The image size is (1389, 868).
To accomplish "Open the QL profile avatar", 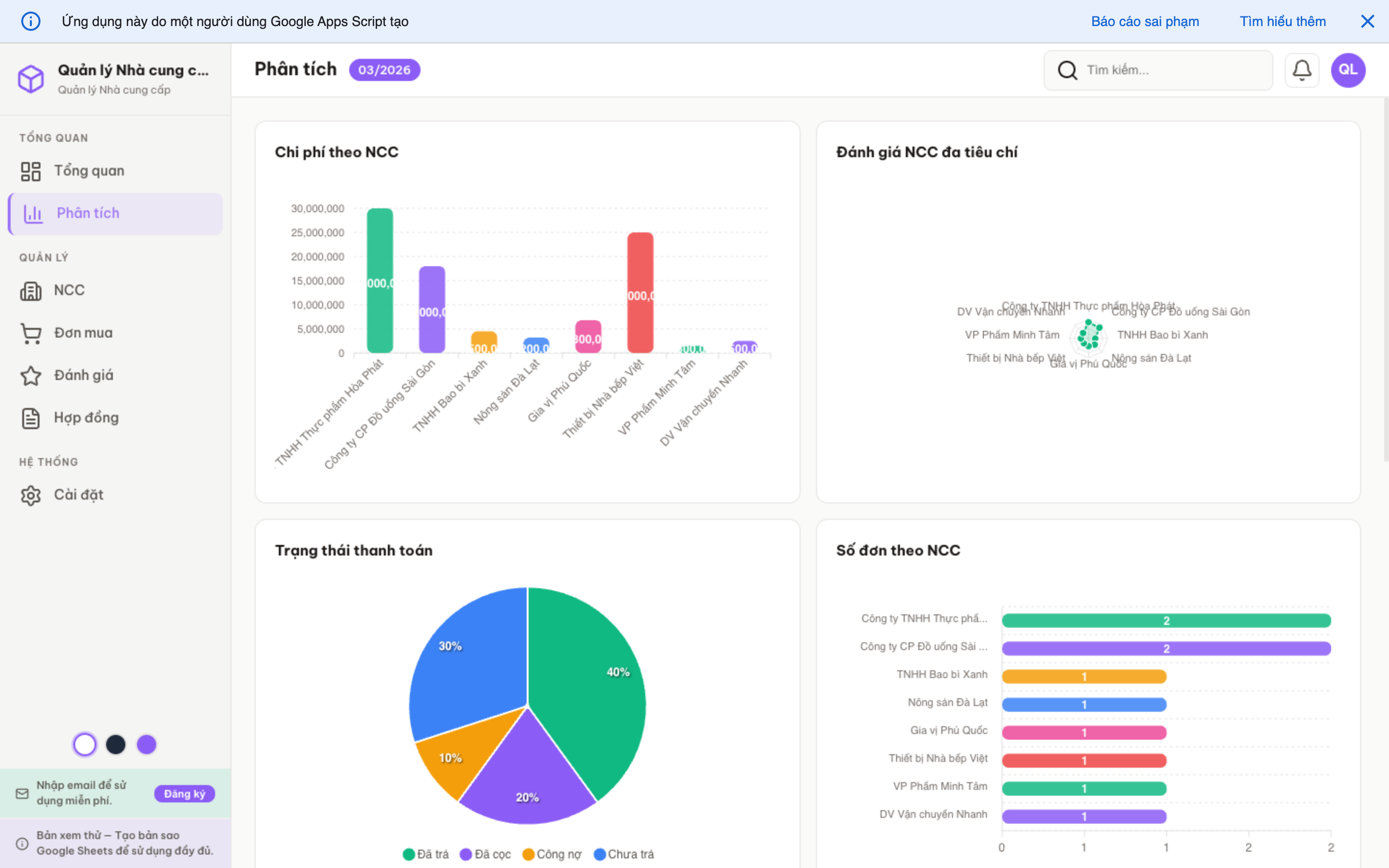I will pos(1348,69).
